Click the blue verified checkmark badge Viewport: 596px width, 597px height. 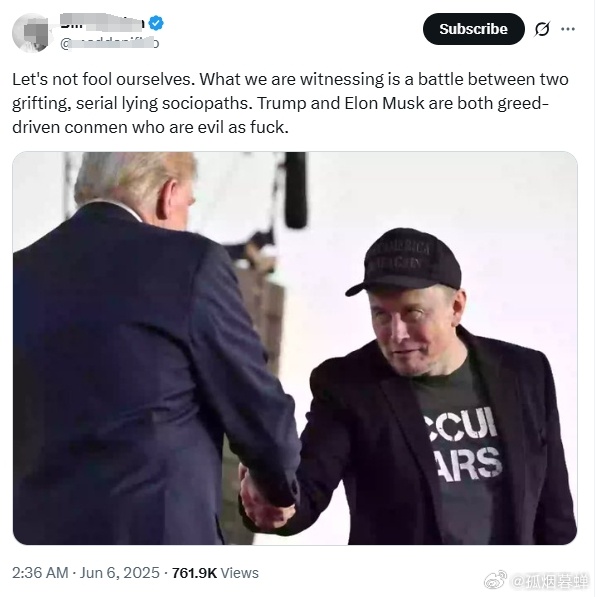[156, 23]
